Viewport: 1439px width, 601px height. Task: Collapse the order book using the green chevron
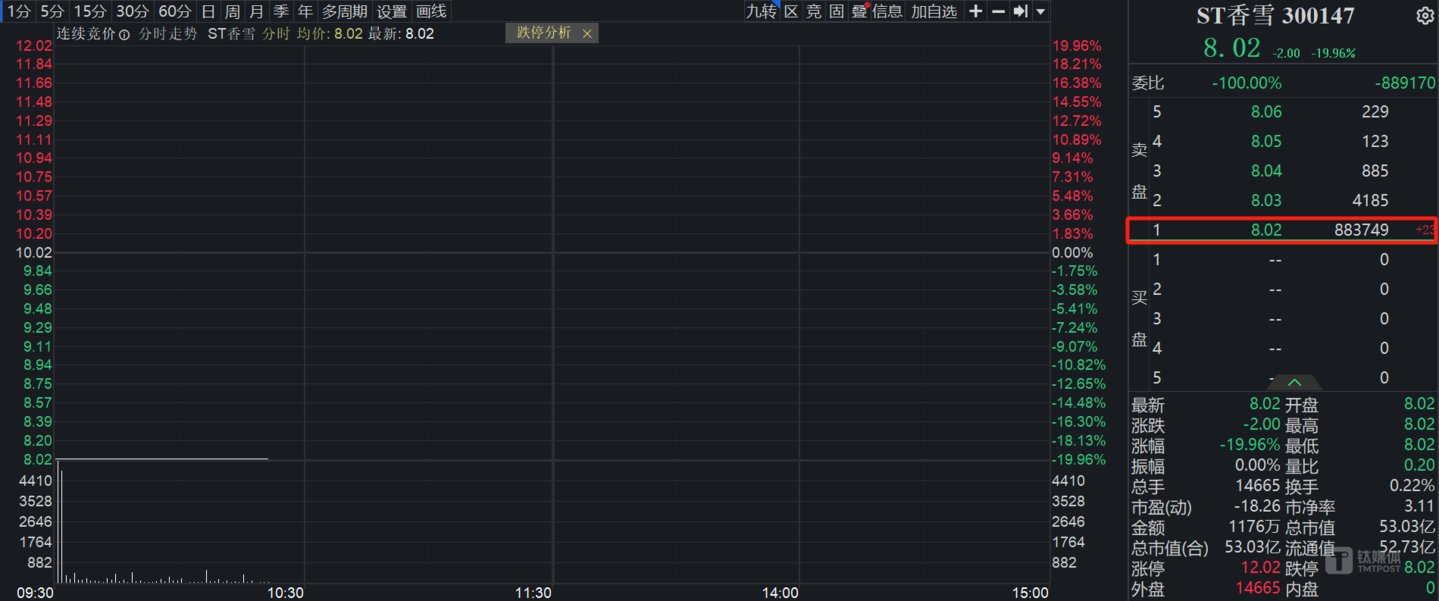pos(1294,382)
